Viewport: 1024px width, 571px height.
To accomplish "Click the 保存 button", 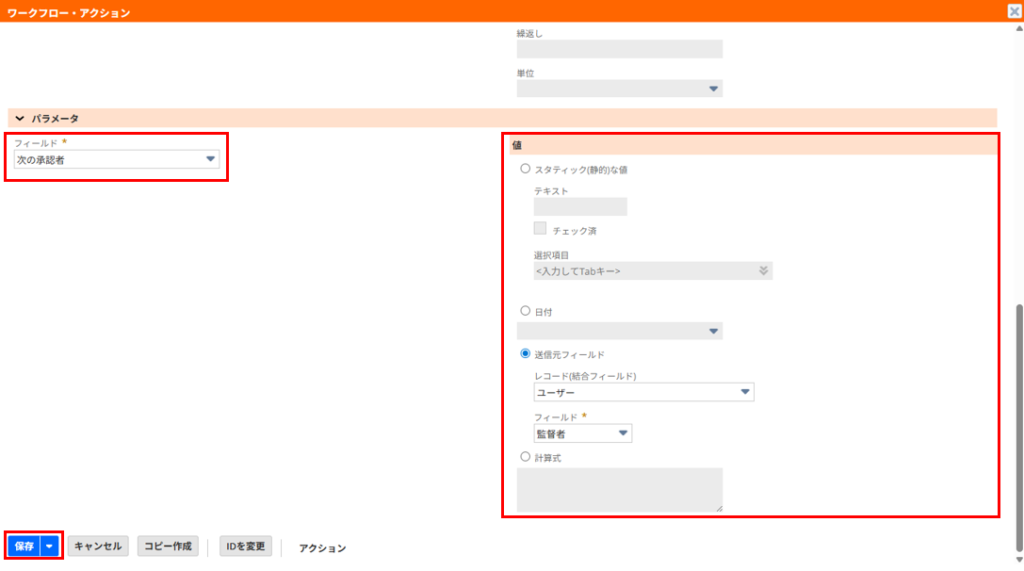I will click(24, 546).
